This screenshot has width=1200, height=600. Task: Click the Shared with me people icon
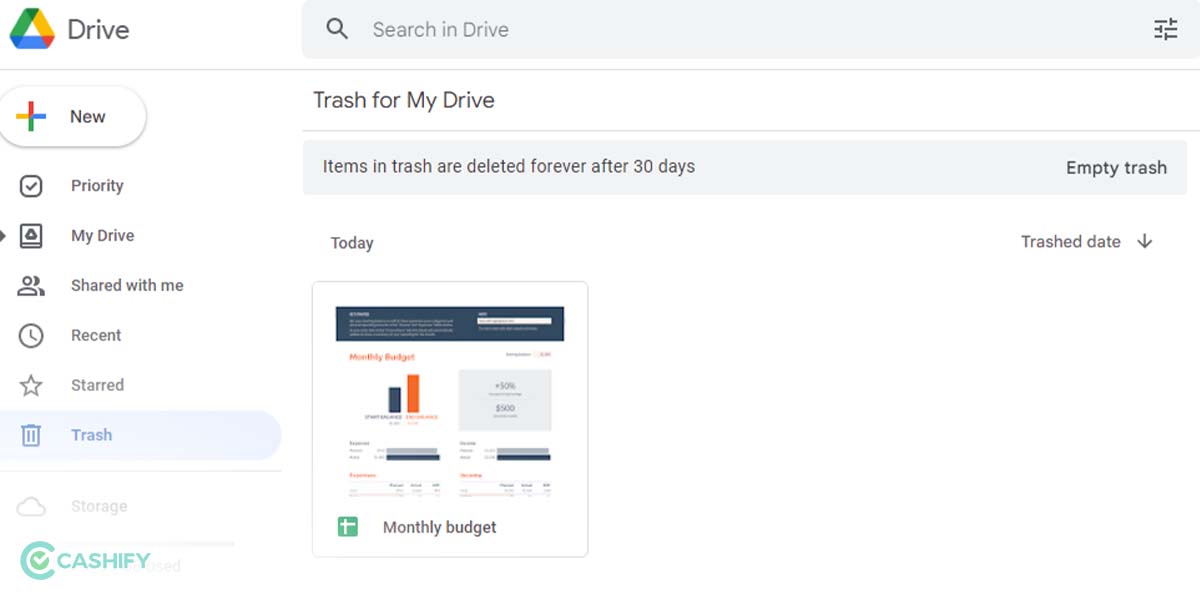click(33, 285)
